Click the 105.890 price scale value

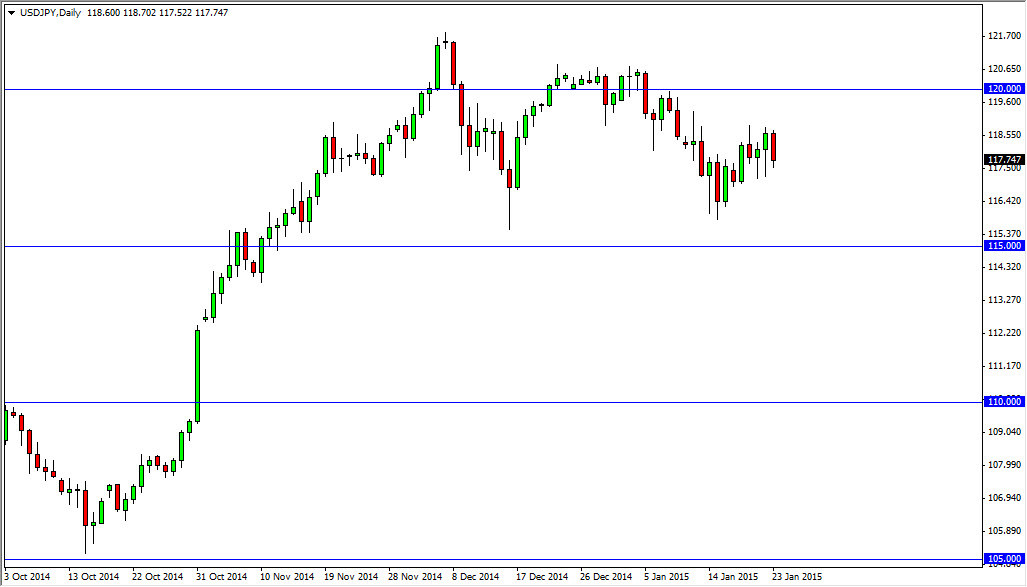click(x=1004, y=531)
